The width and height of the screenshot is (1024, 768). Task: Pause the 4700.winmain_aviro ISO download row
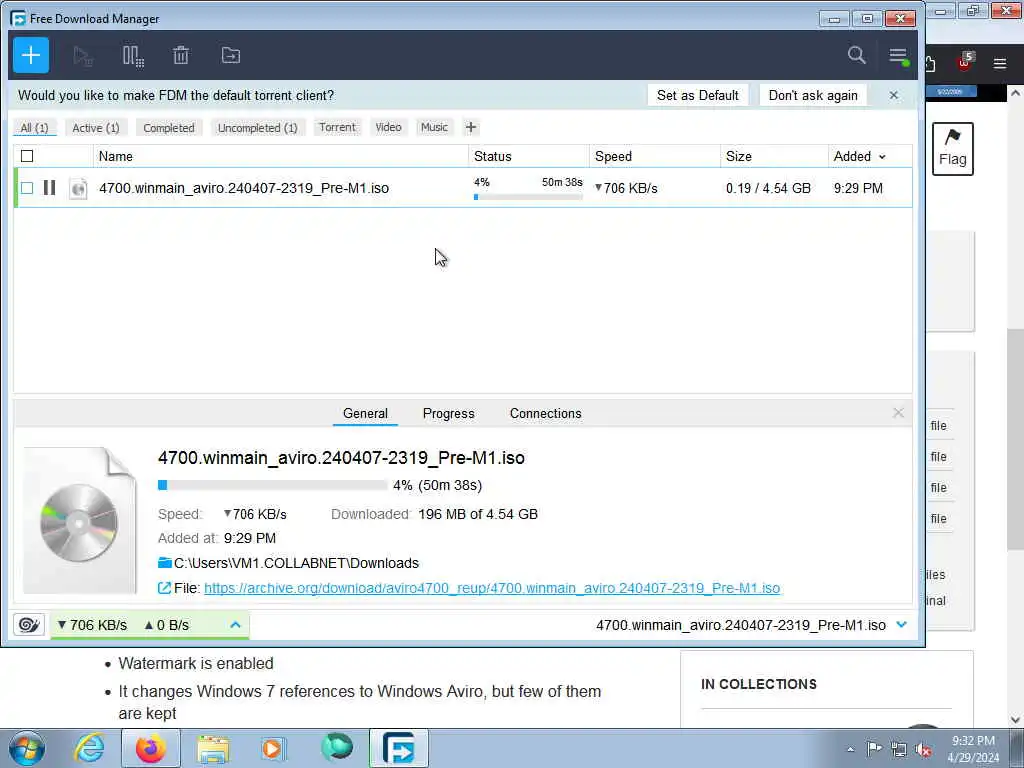point(49,188)
